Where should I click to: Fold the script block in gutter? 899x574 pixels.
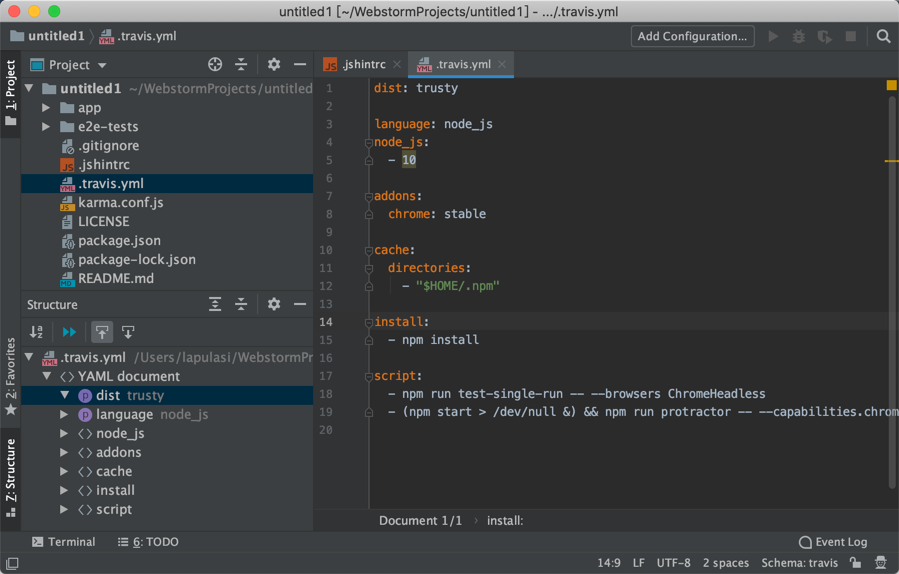(x=369, y=377)
